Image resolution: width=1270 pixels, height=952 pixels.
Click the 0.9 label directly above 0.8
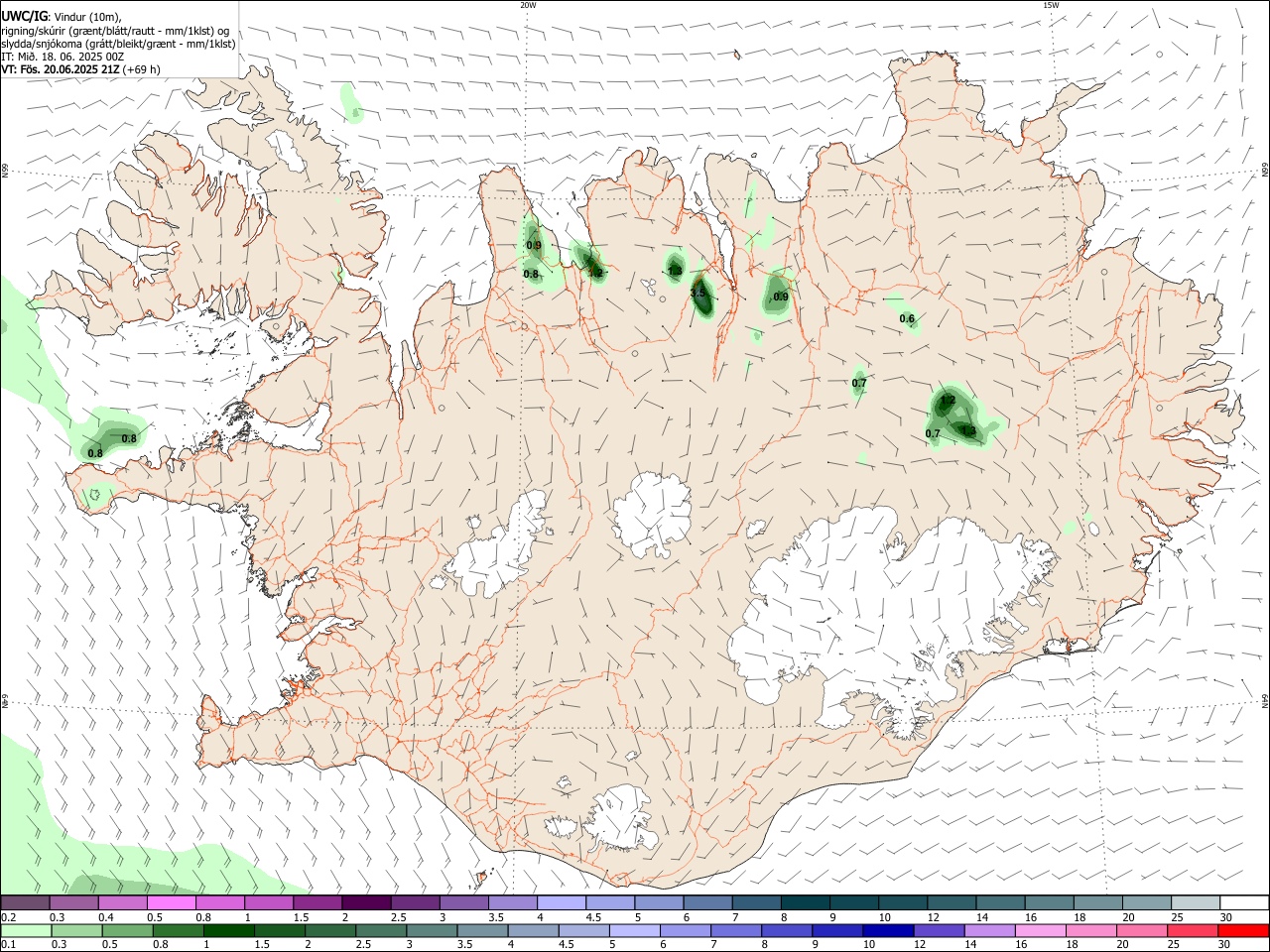(534, 246)
